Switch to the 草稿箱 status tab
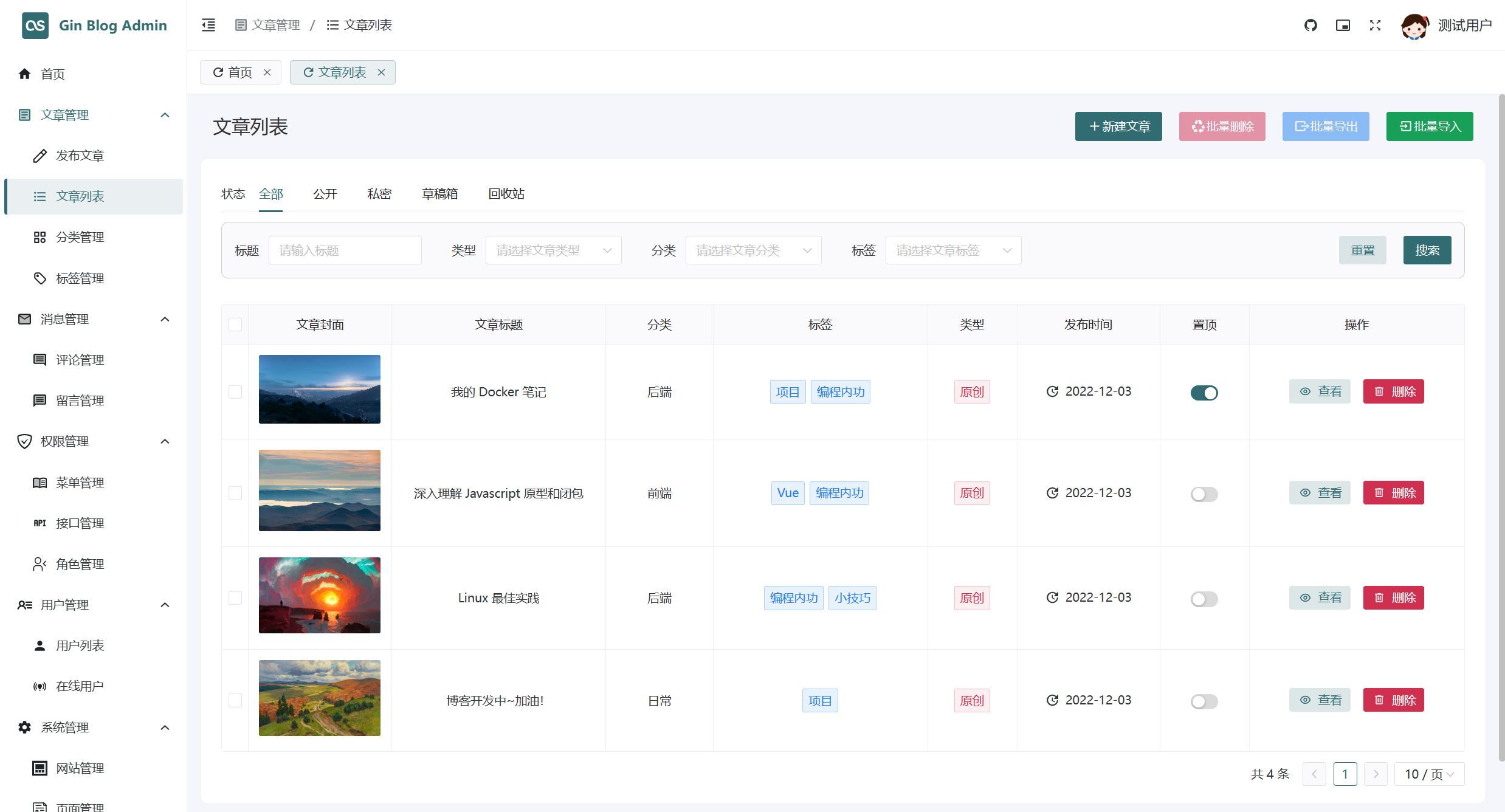The image size is (1505, 812). (439, 194)
